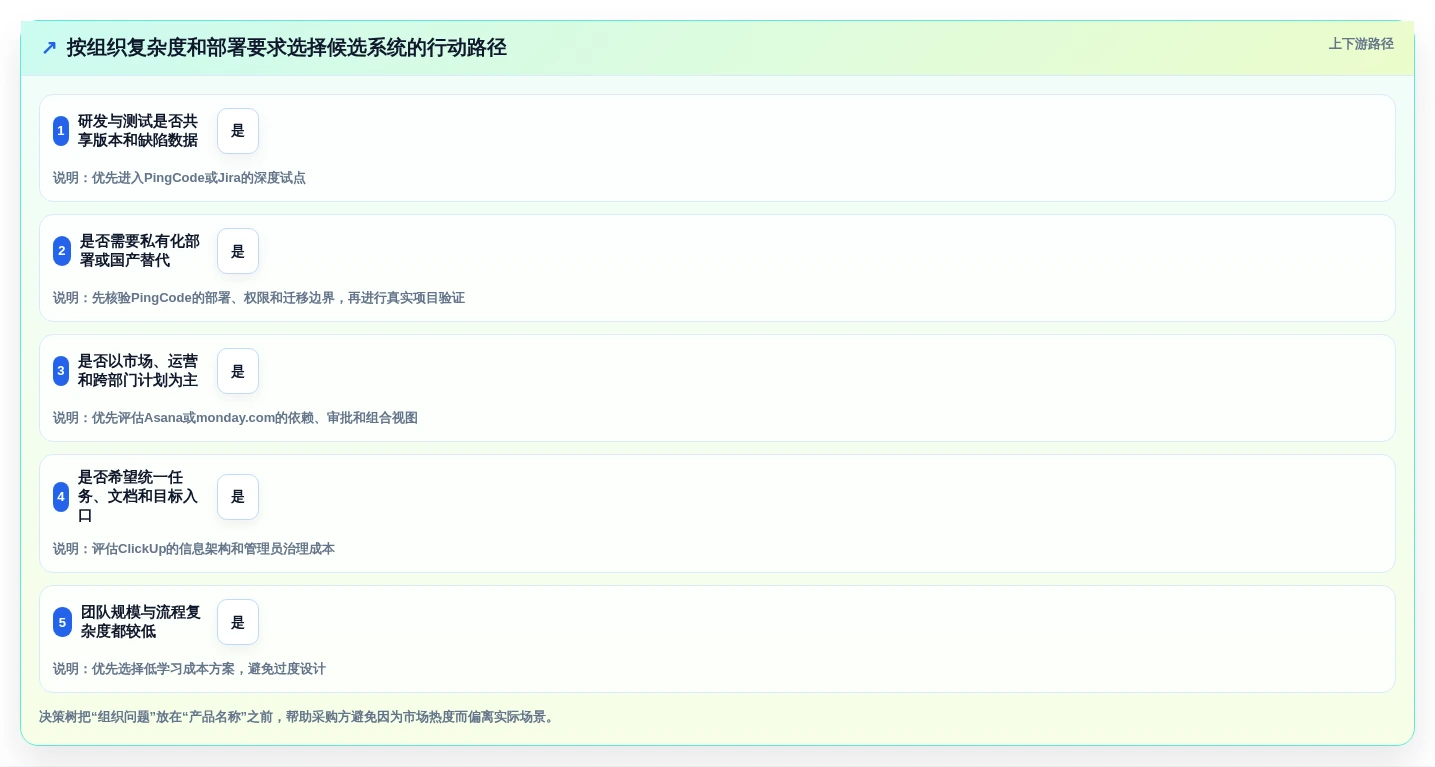The height and width of the screenshot is (767, 1435).
Task: Click the note 优先进入PingCode或Jira的深度试点
Action: click(179, 178)
